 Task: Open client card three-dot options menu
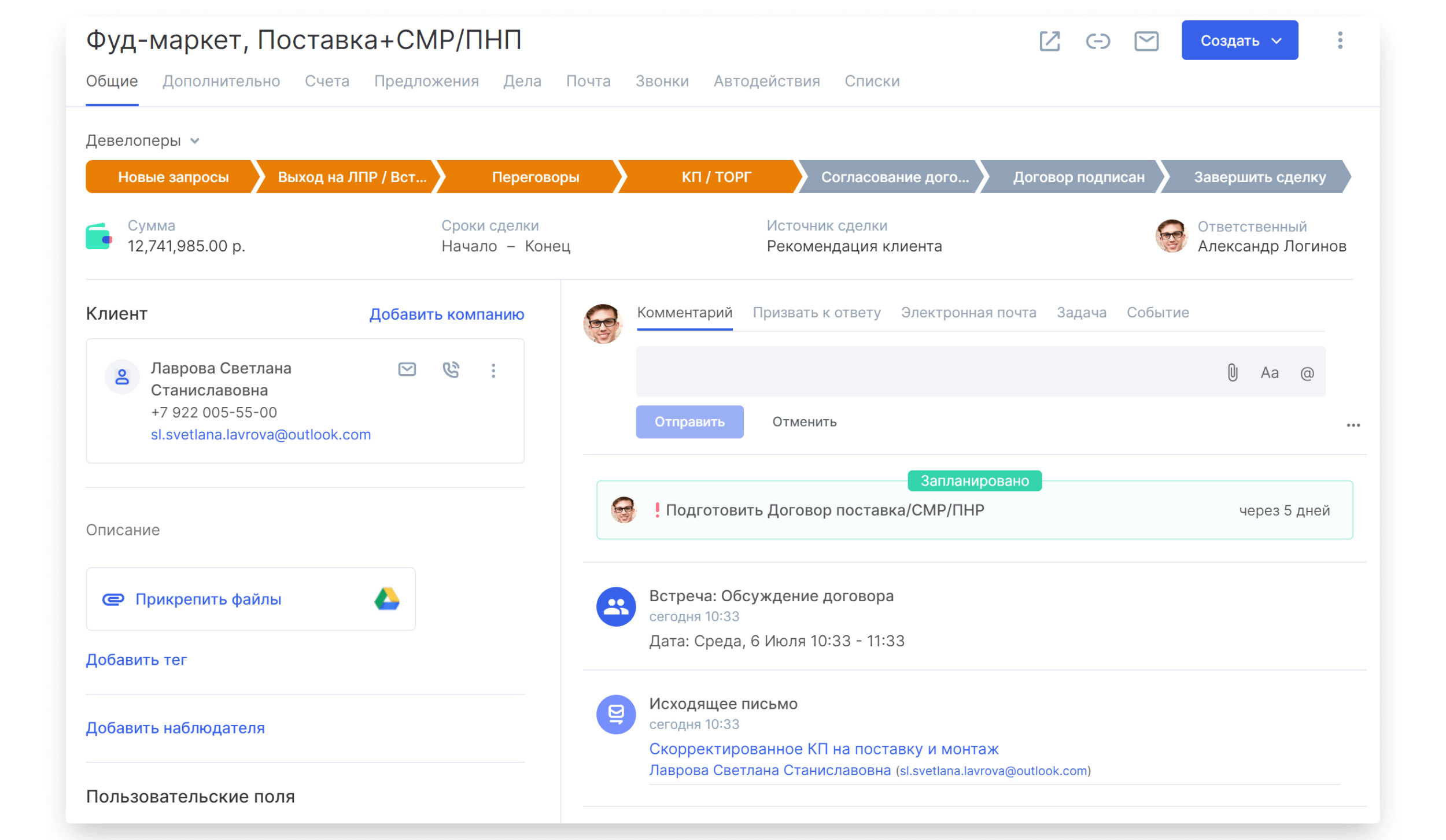point(493,371)
